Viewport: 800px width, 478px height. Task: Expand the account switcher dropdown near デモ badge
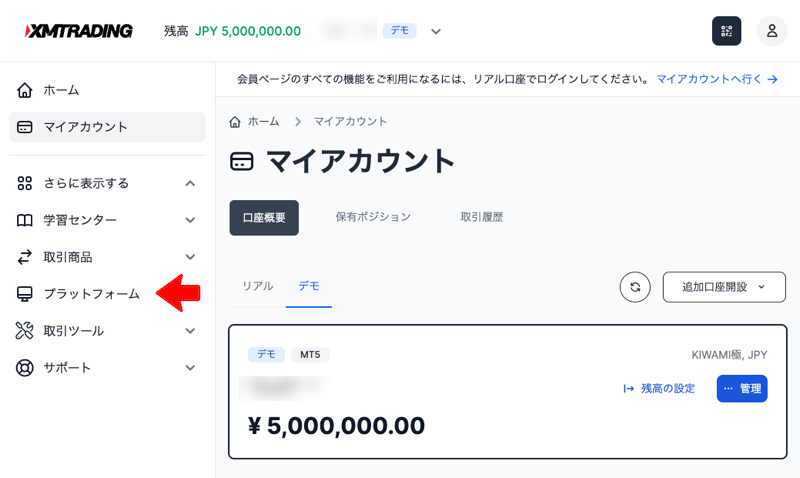tap(436, 31)
